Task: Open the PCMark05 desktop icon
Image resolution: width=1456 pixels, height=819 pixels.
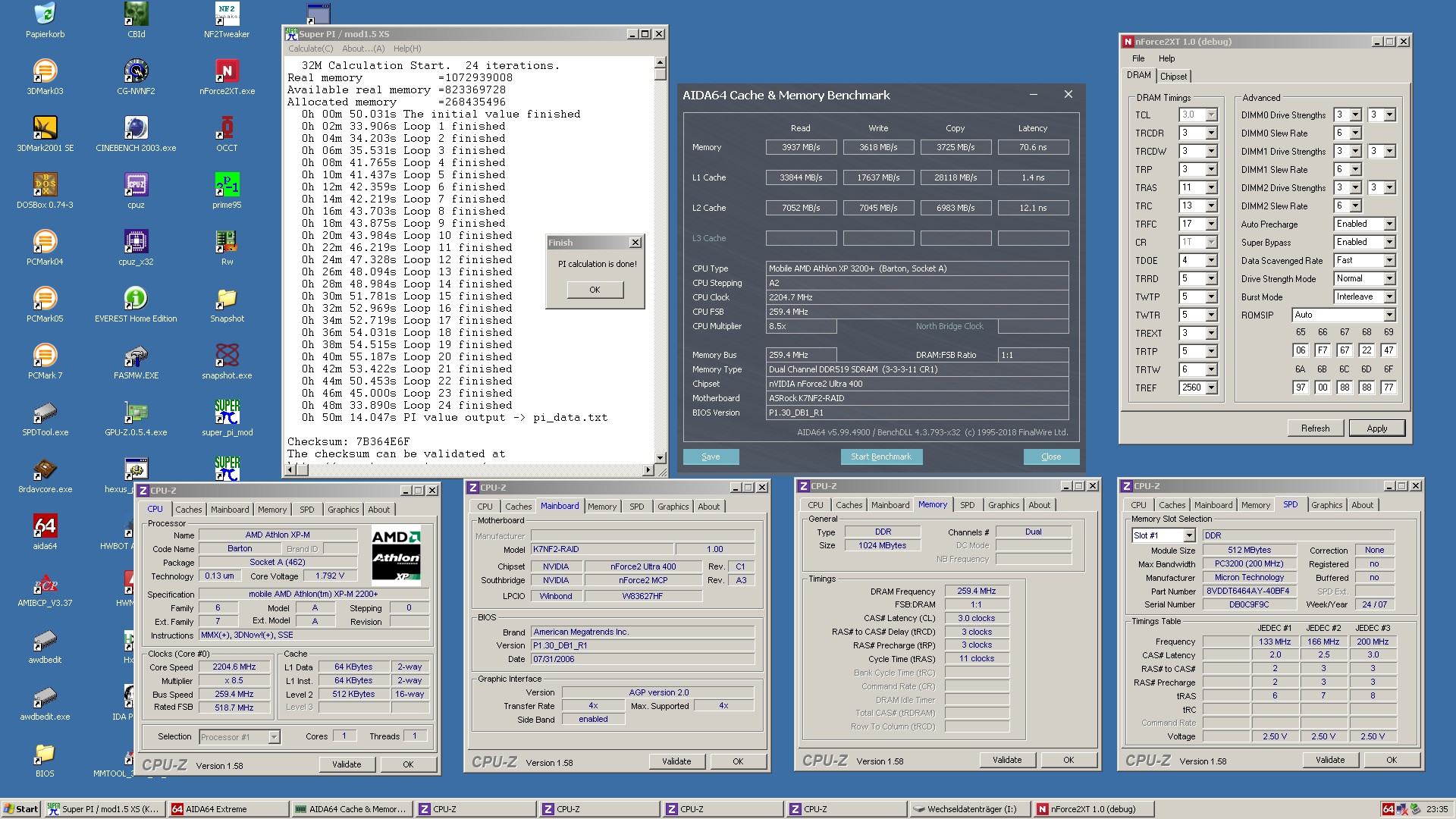Action: coord(45,304)
